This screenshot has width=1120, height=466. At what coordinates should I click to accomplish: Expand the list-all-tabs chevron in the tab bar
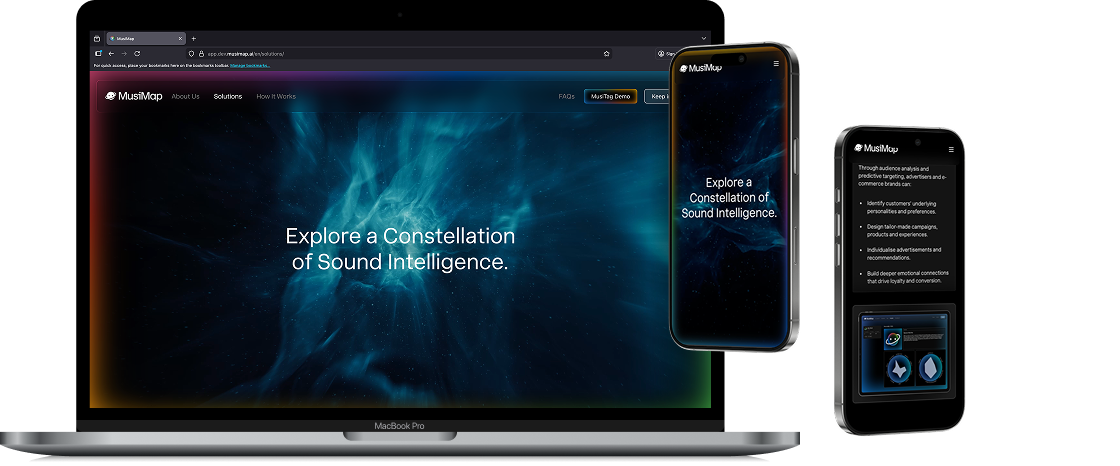click(704, 39)
